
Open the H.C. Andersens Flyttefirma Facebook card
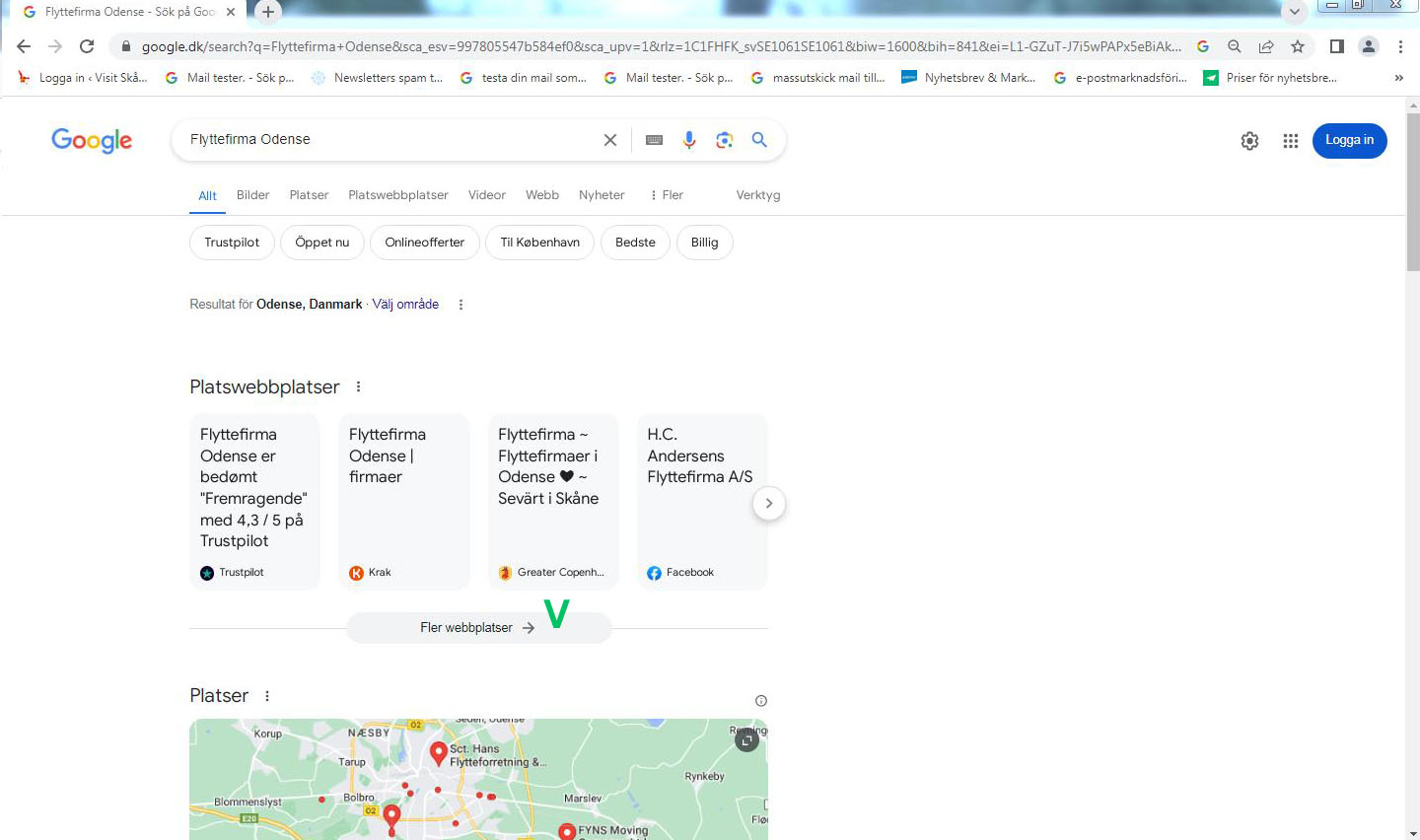(702, 502)
